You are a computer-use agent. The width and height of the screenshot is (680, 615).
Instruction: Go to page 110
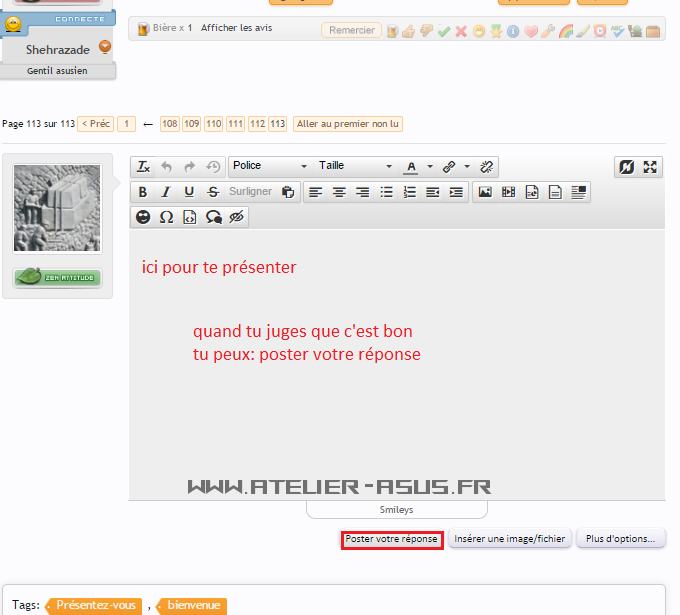click(x=213, y=124)
